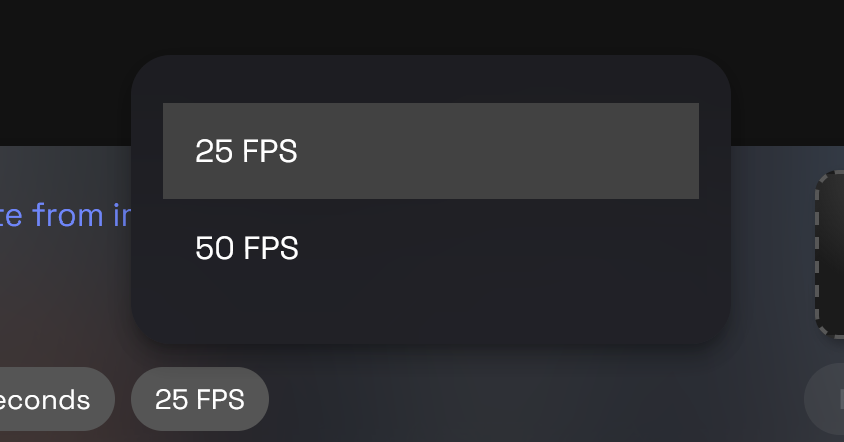Click the dashed-border upload box

point(831,254)
